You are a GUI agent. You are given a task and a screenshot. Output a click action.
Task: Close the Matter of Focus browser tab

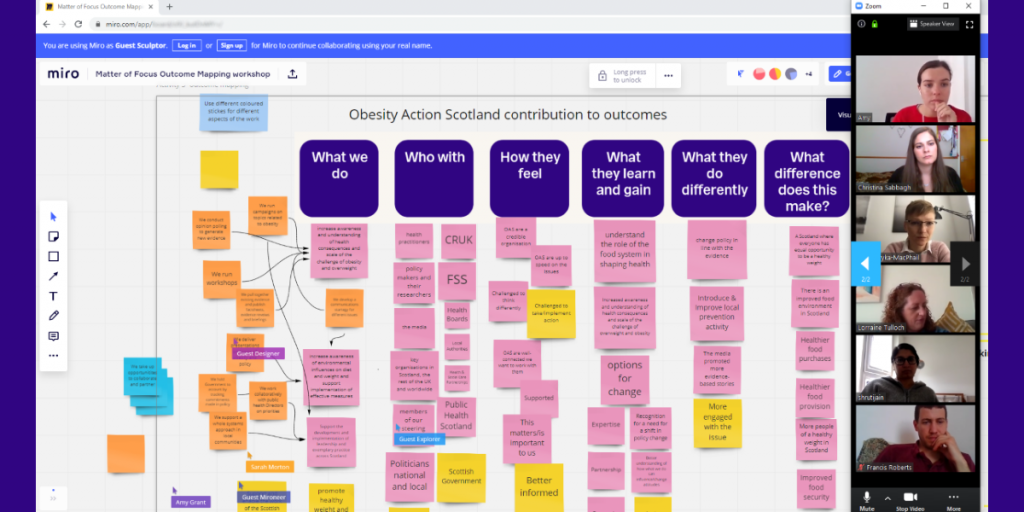tap(152, 7)
